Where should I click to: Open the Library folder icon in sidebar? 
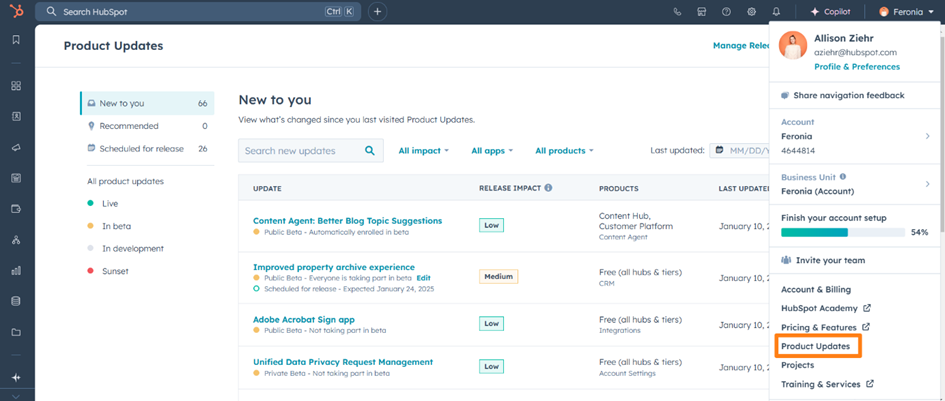pos(16,332)
